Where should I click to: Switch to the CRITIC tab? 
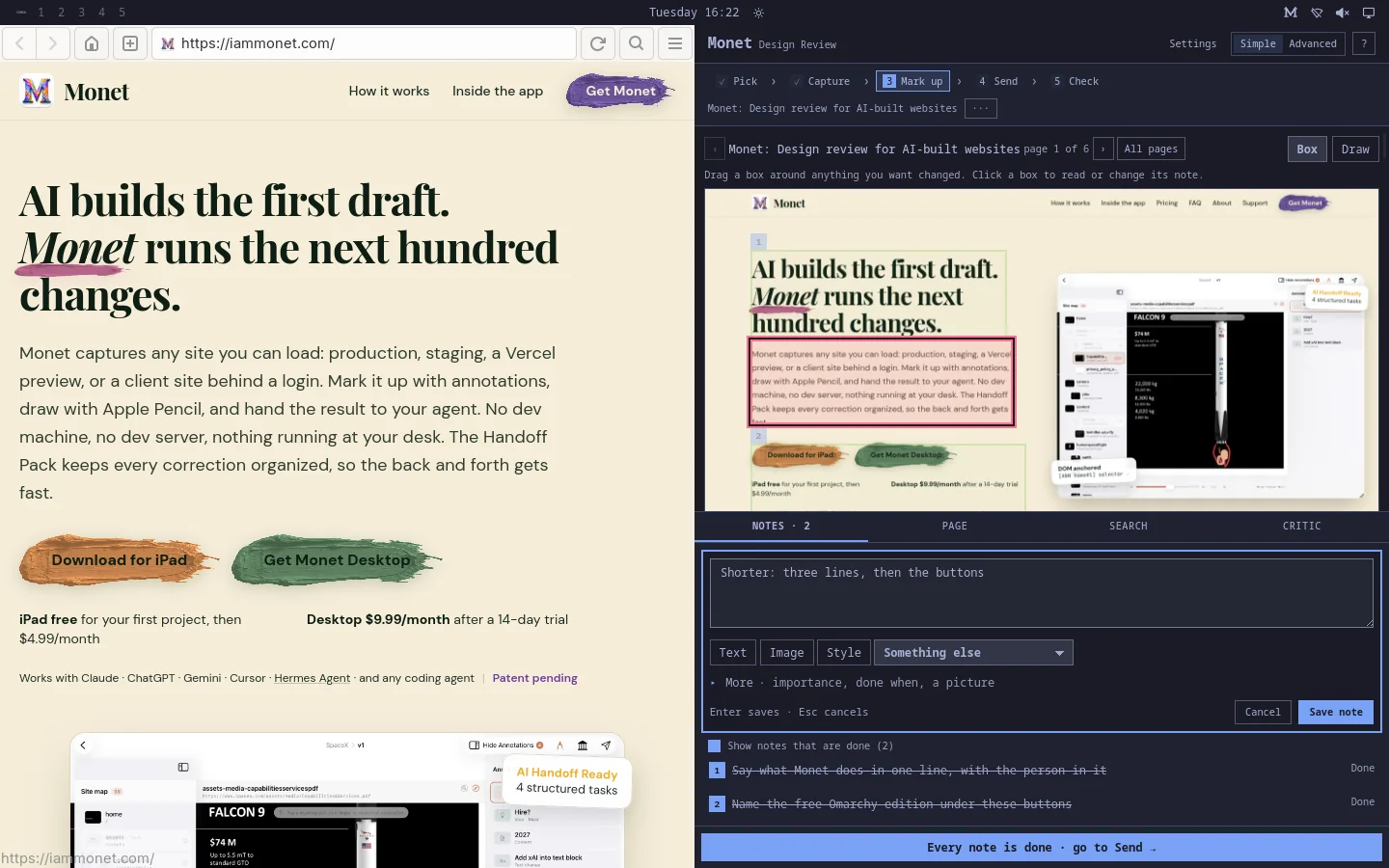point(1302,526)
